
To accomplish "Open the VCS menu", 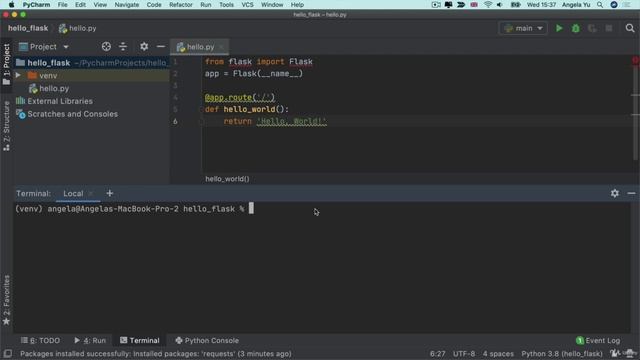I will 247,5.
